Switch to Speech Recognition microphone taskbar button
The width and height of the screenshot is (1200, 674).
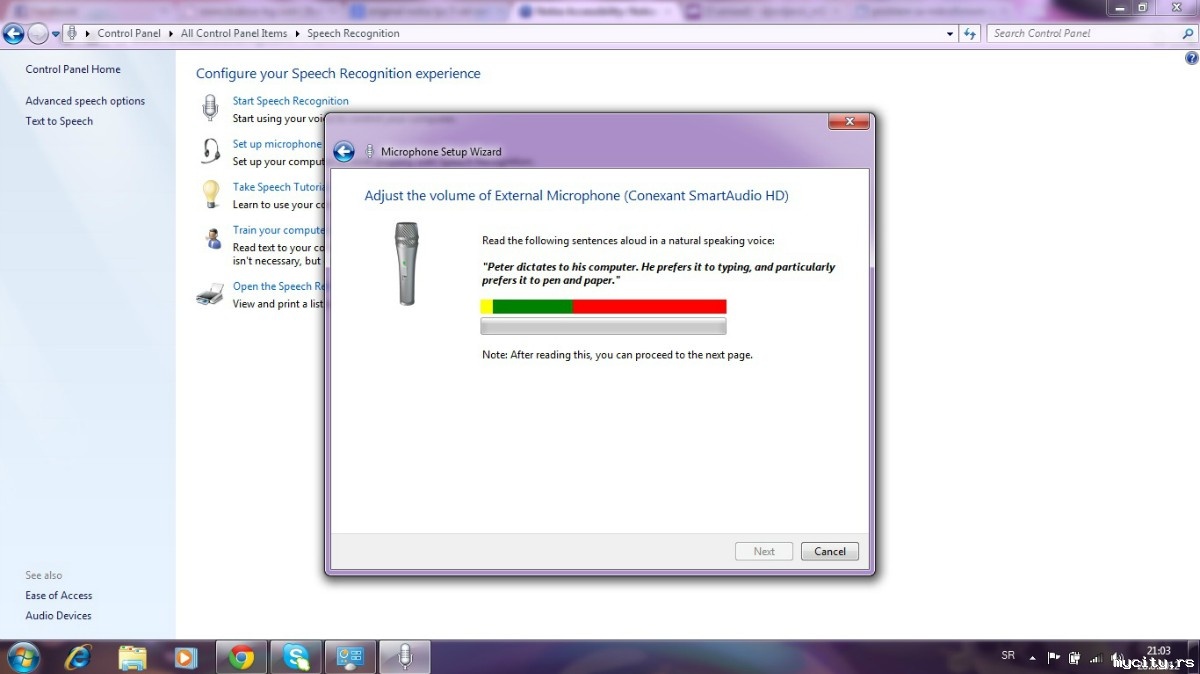click(404, 657)
